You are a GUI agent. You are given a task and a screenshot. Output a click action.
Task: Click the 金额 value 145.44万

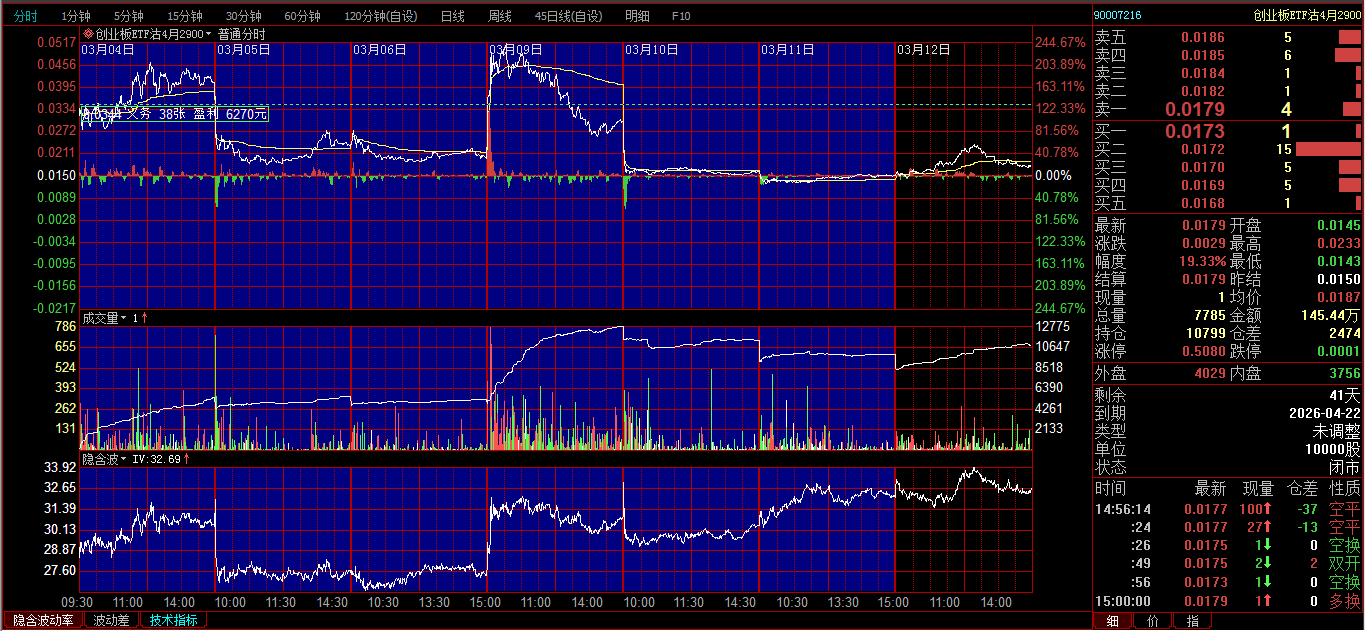coord(1331,315)
